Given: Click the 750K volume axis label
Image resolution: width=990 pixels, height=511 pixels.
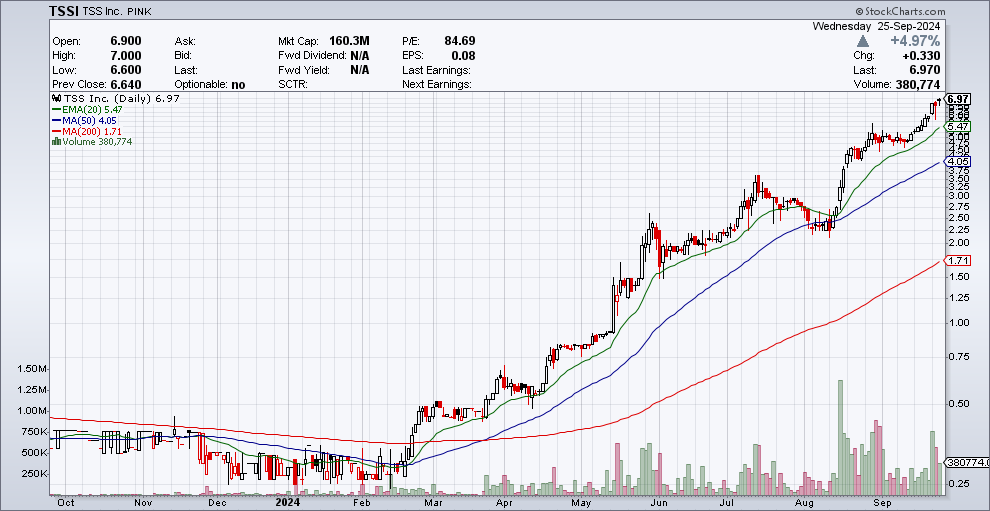Looking at the screenshot, I should 35,432.
